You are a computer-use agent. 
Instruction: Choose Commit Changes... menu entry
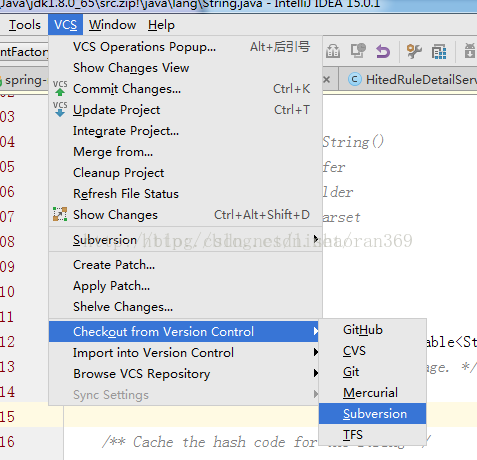[185, 89]
